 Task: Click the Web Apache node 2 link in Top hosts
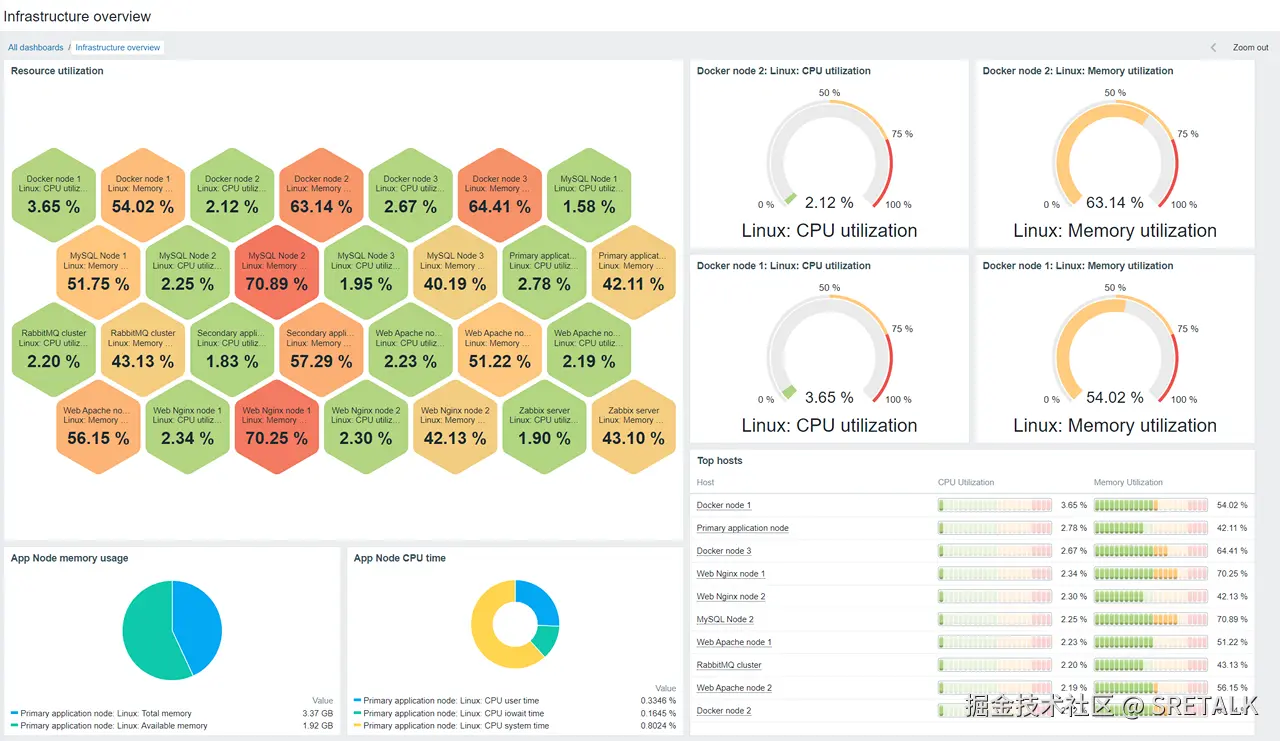(x=733, y=688)
